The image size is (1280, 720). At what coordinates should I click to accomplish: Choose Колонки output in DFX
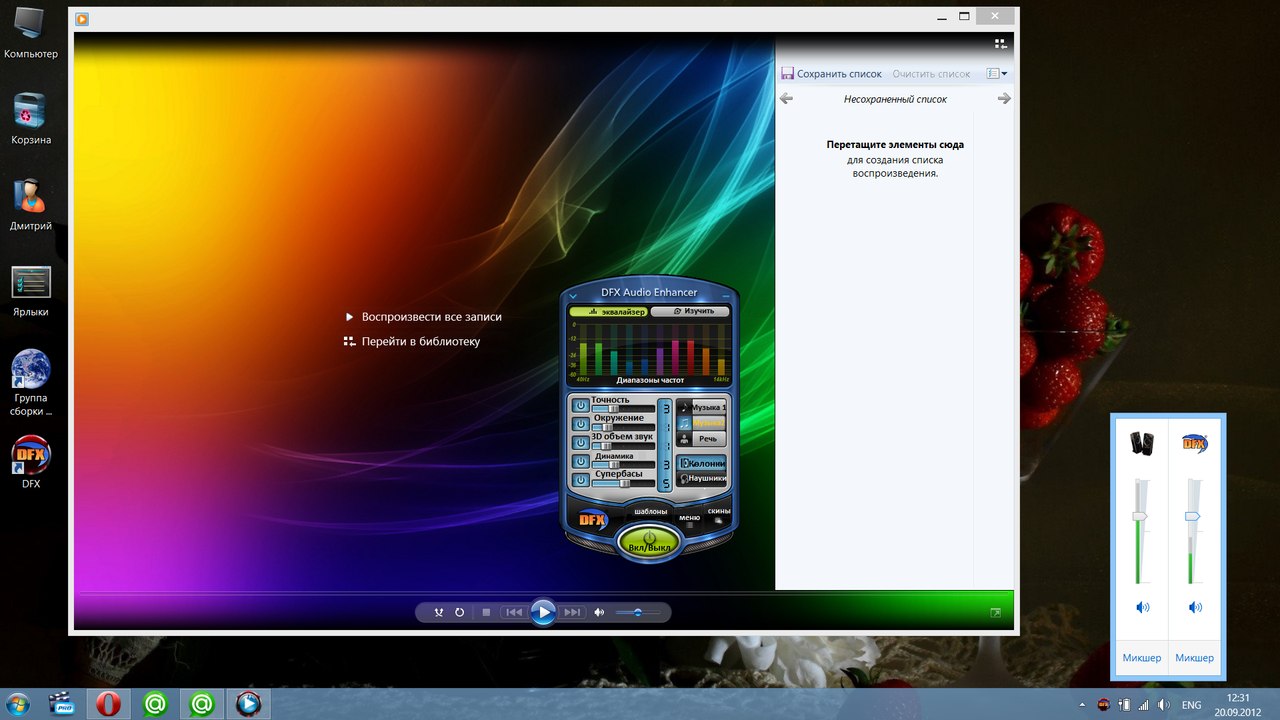(702, 464)
